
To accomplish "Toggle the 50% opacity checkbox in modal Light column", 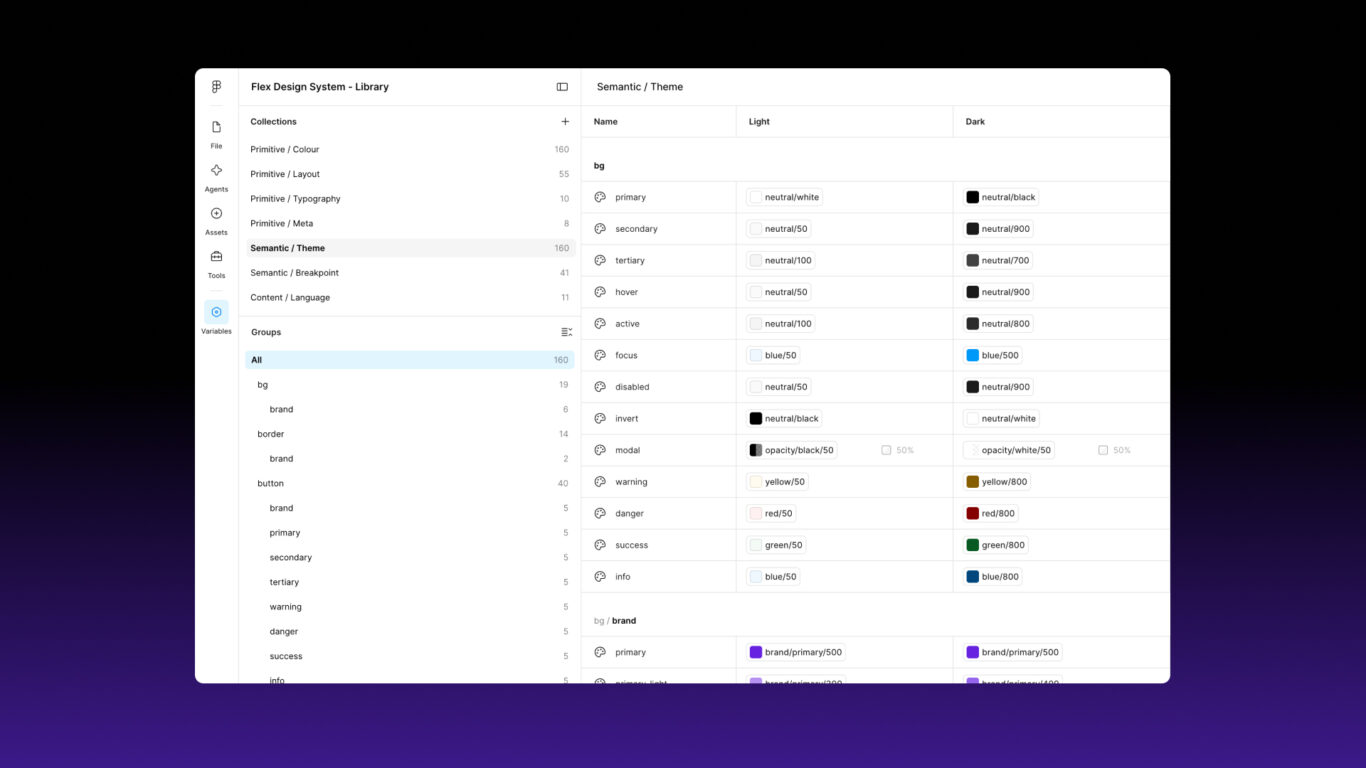I will click(x=886, y=450).
